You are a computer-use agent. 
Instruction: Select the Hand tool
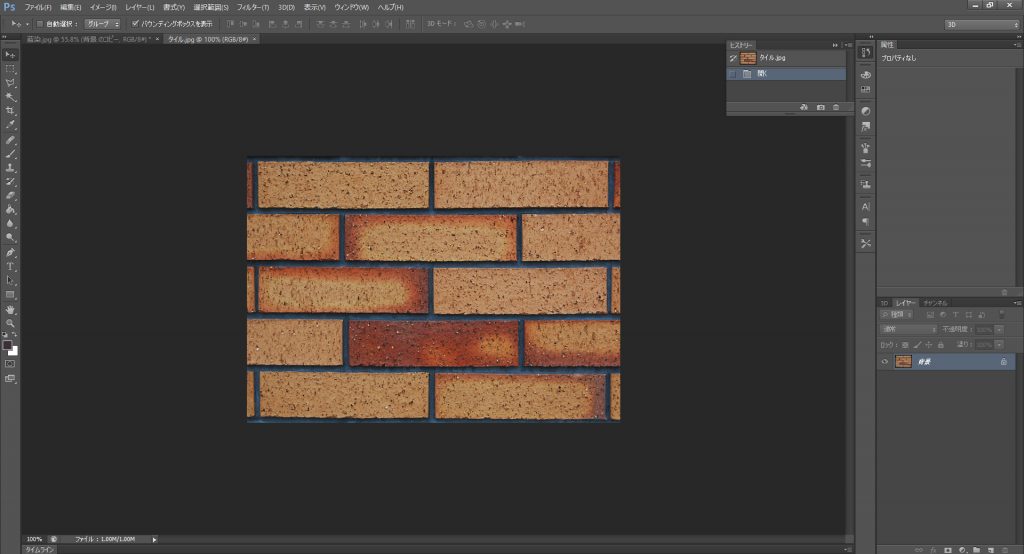tap(10, 310)
